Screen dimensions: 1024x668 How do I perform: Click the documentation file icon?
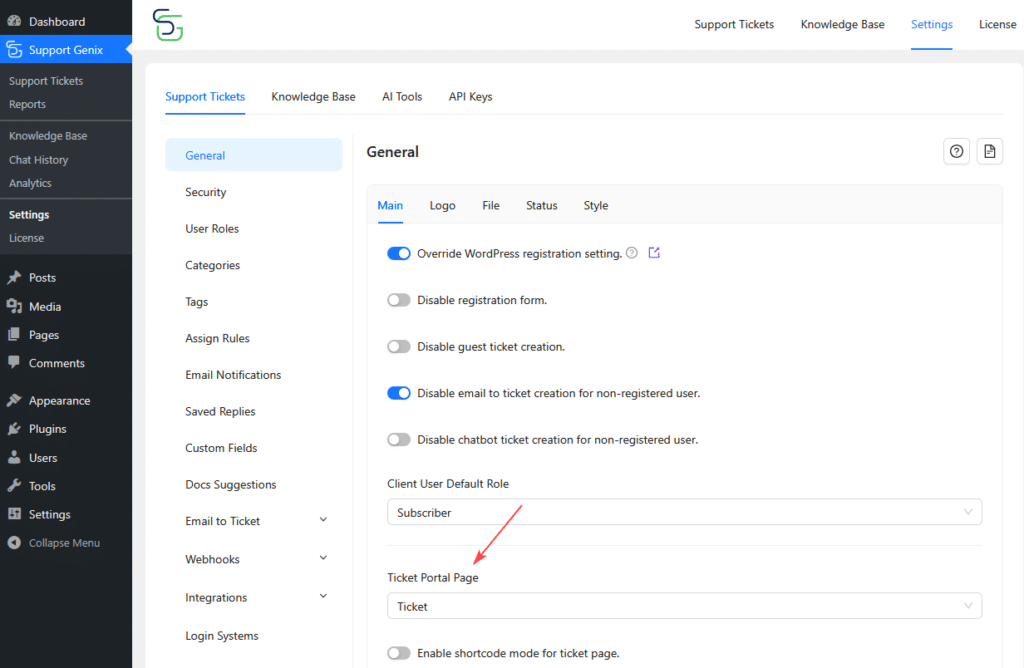pyautogui.click(x=989, y=151)
